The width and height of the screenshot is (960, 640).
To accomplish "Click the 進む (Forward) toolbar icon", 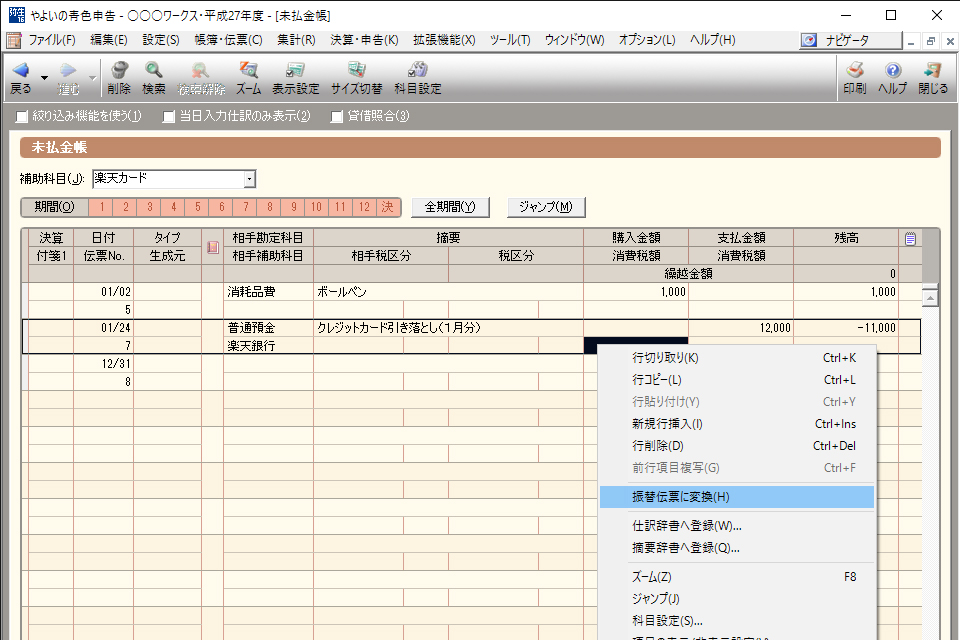I will point(68,78).
